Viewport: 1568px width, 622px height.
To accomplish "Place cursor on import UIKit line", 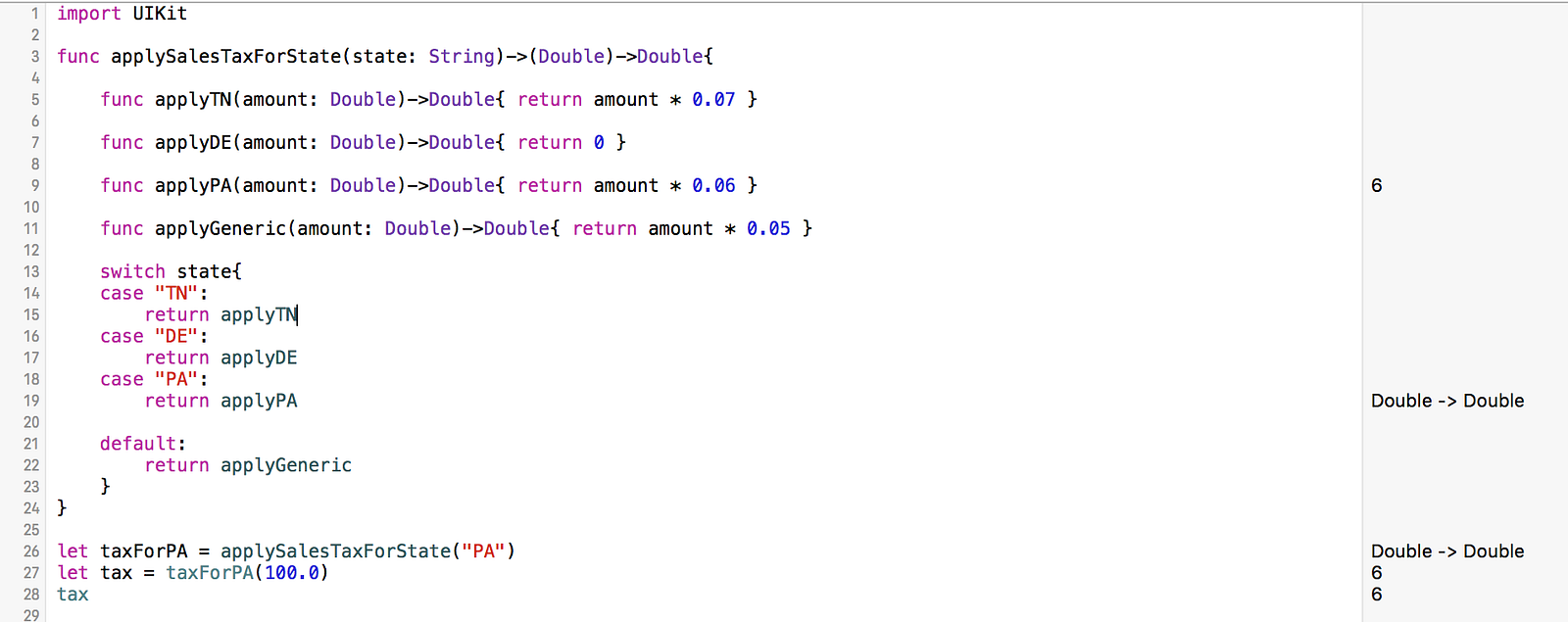I will pyautogui.click(x=122, y=14).
